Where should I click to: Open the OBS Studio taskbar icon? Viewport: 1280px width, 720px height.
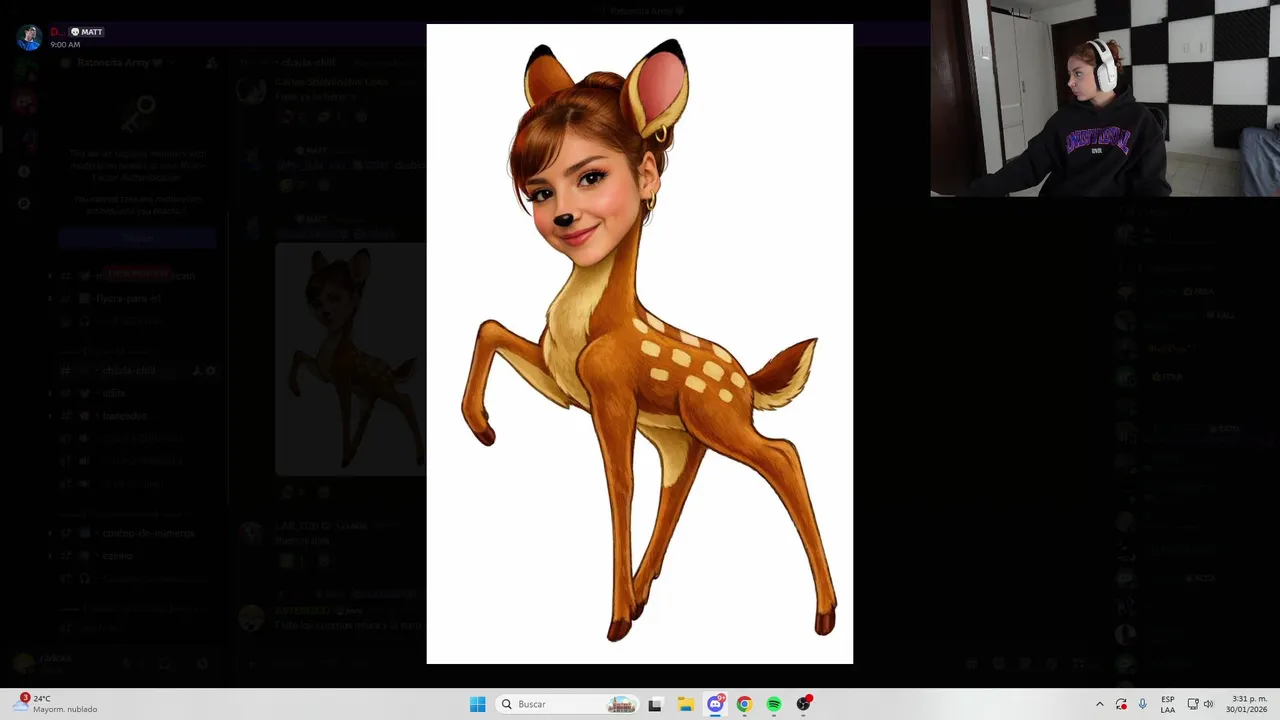tap(803, 704)
